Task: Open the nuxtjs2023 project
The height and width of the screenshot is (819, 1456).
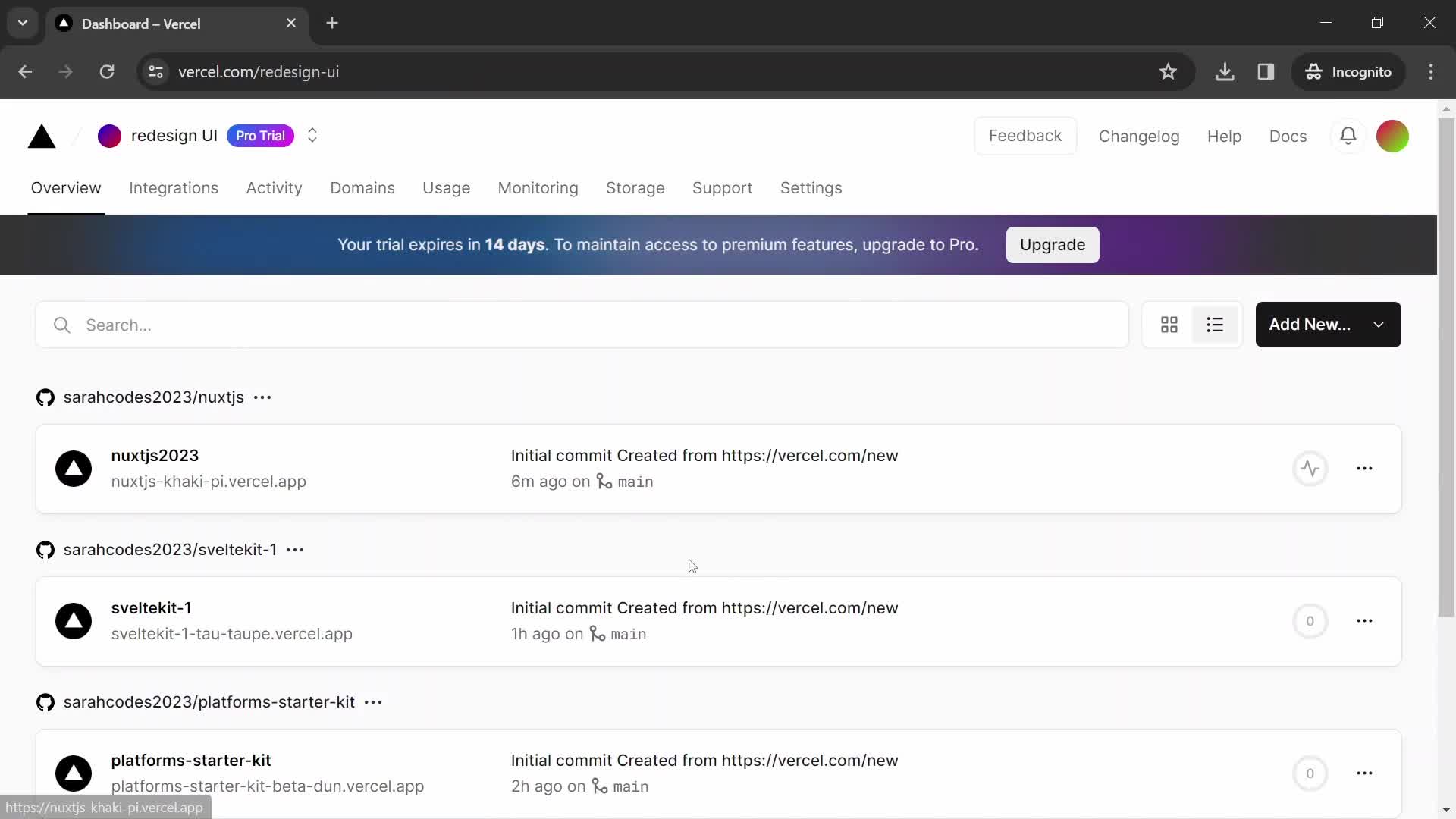Action: point(155,456)
